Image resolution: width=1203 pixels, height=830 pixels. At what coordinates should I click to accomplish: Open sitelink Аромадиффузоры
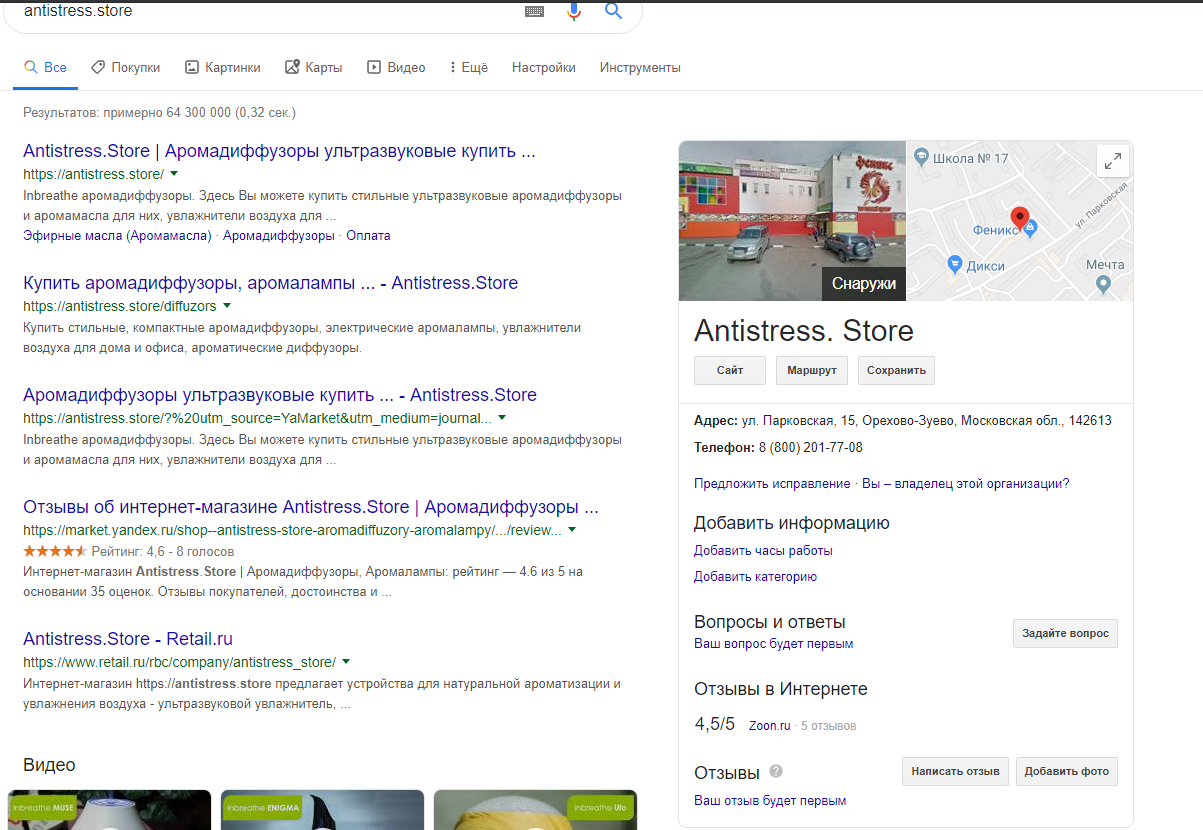coord(279,236)
